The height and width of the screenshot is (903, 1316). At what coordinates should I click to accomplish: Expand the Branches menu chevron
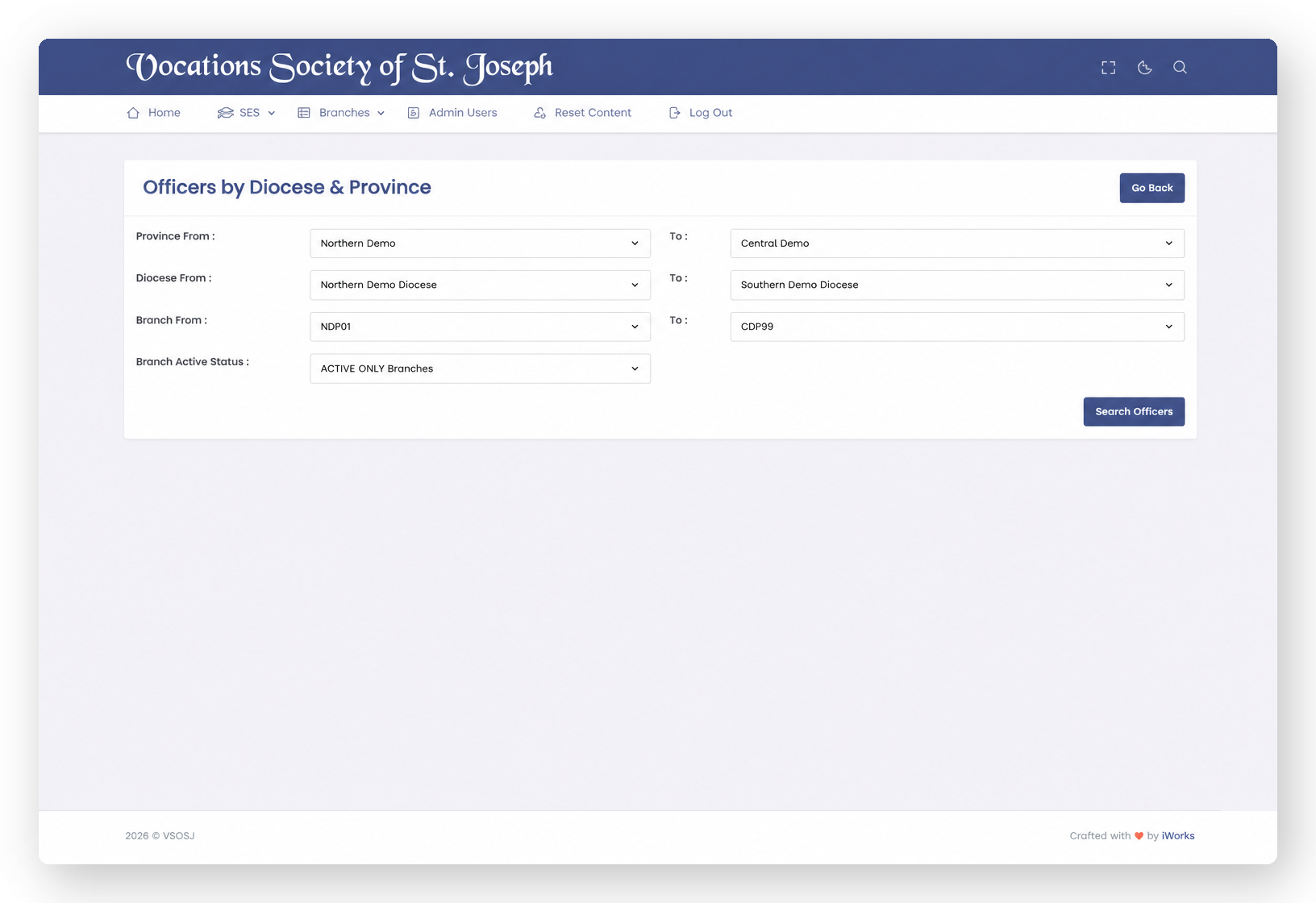click(381, 114)
